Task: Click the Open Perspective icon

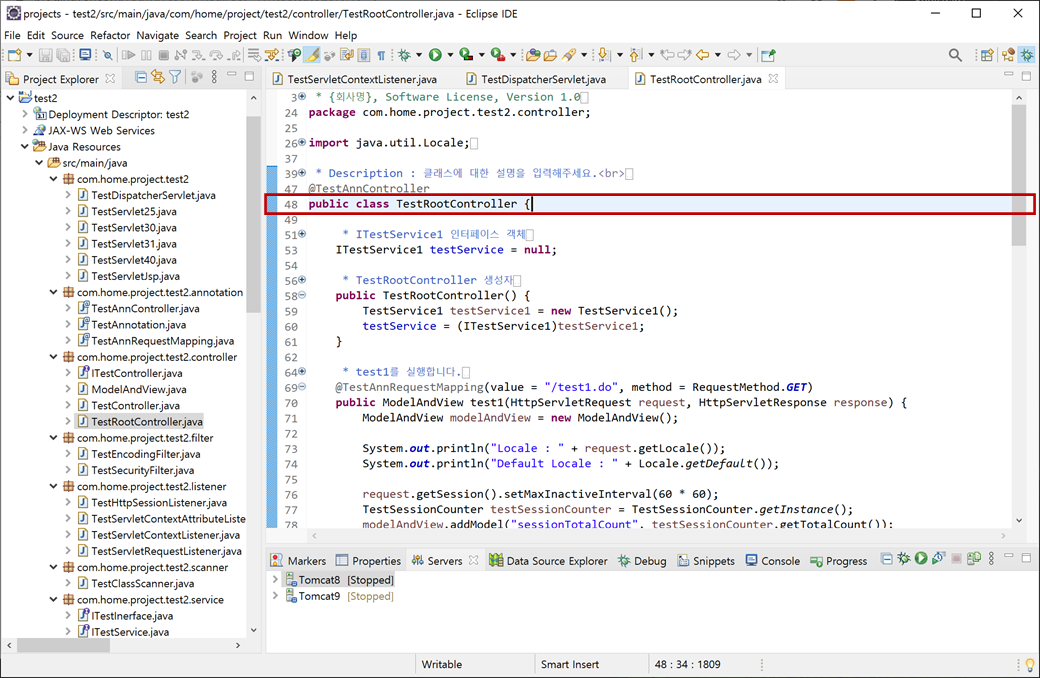Action: click(987, 56)
